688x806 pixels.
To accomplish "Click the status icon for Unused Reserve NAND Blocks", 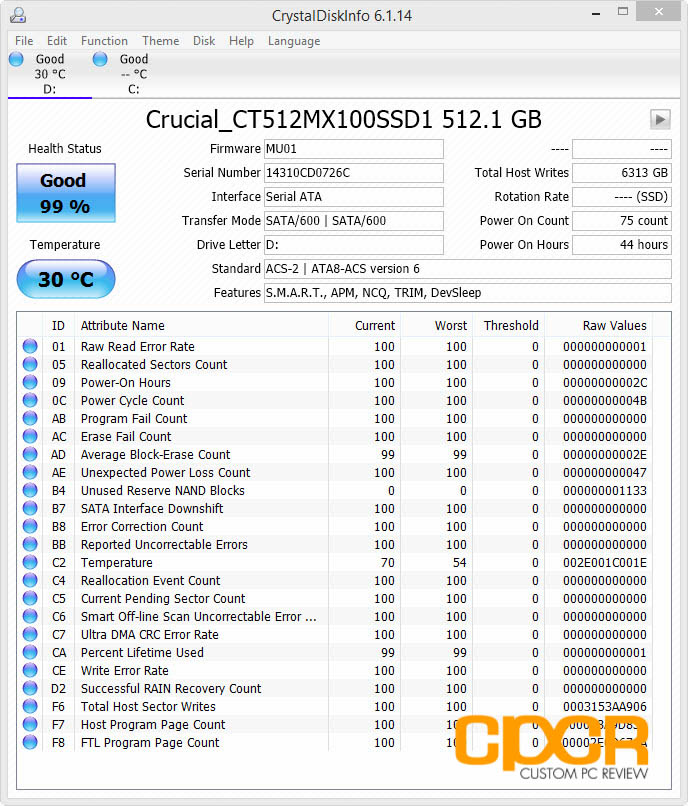I will coord(30,490).
